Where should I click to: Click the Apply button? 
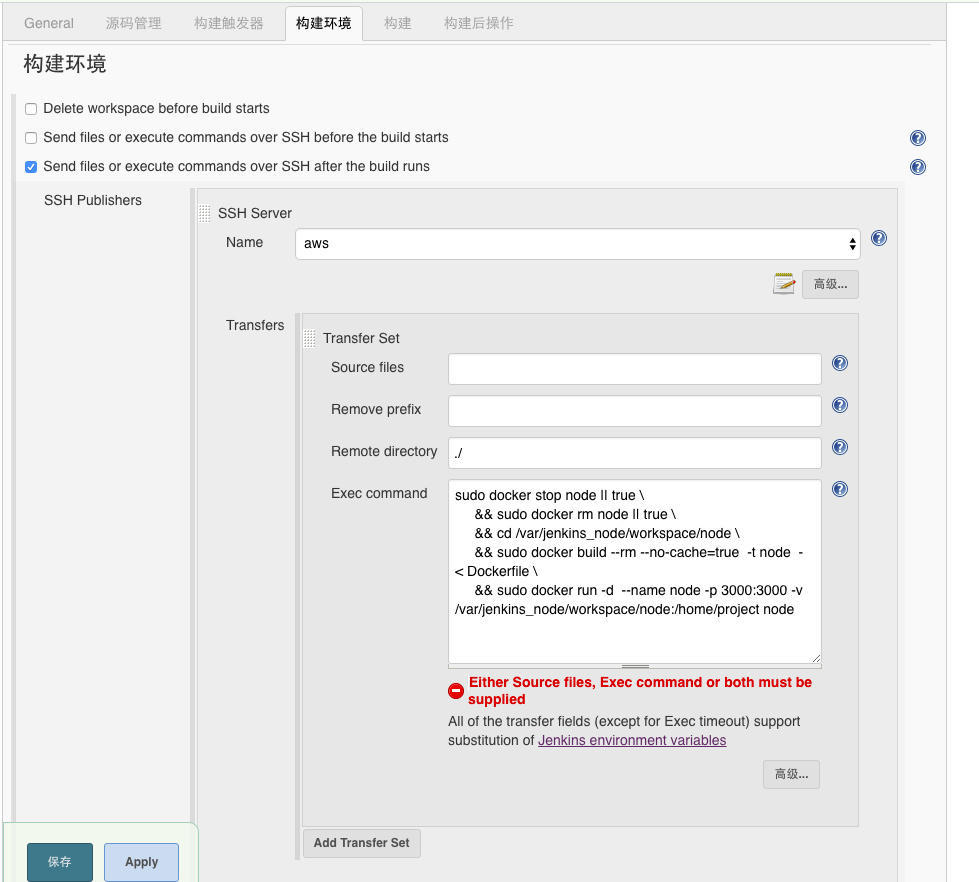tap(141, 862)
